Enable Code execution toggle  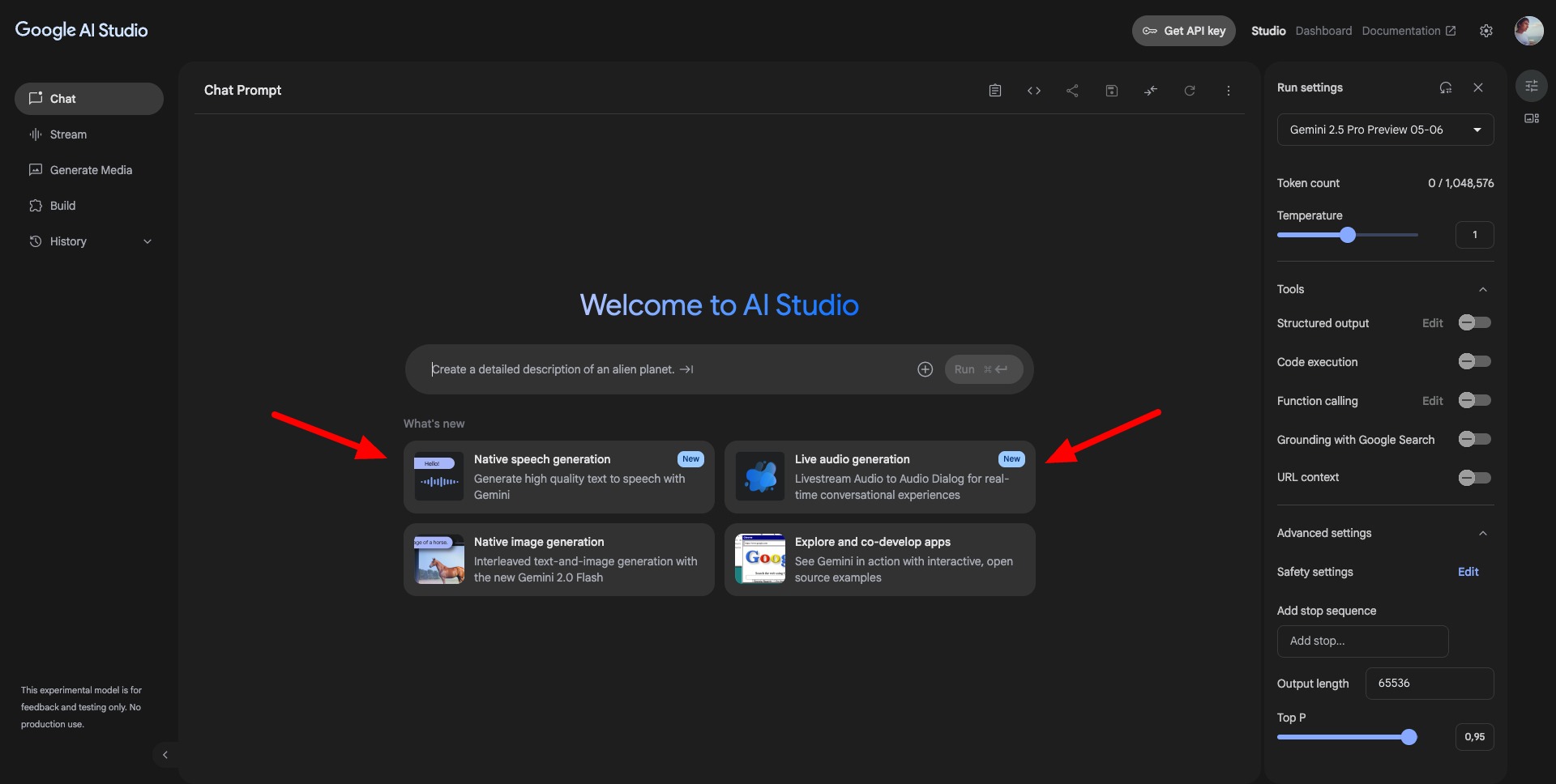pyautogui.click(x=1475, y=361)
